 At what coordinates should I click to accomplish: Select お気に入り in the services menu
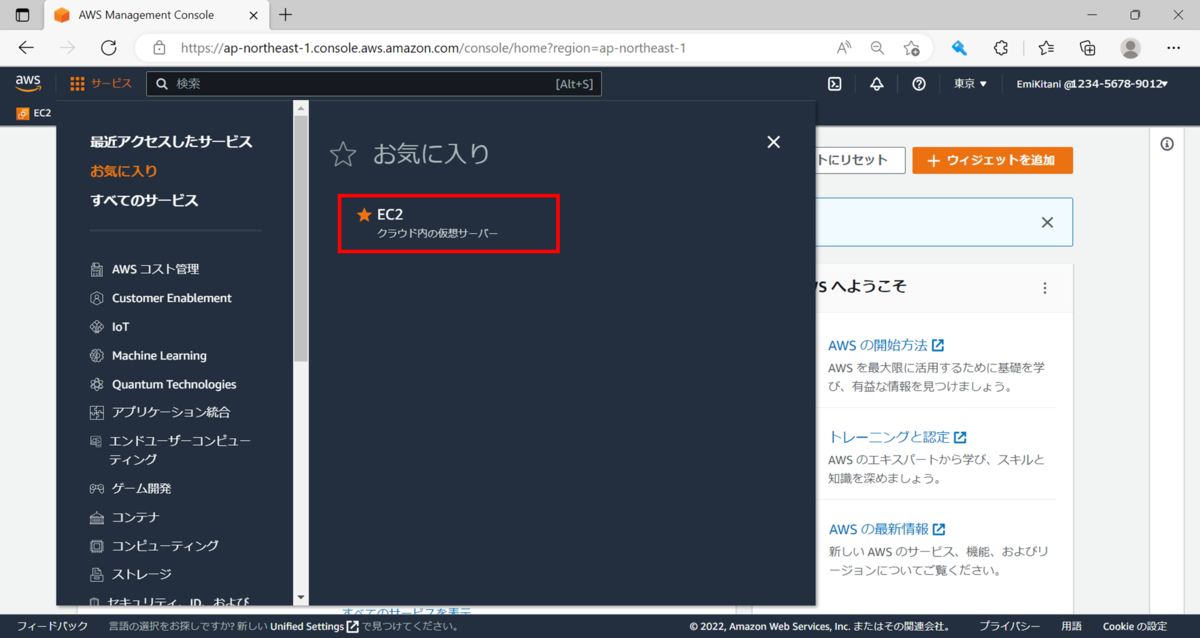[x=124, y=171]
